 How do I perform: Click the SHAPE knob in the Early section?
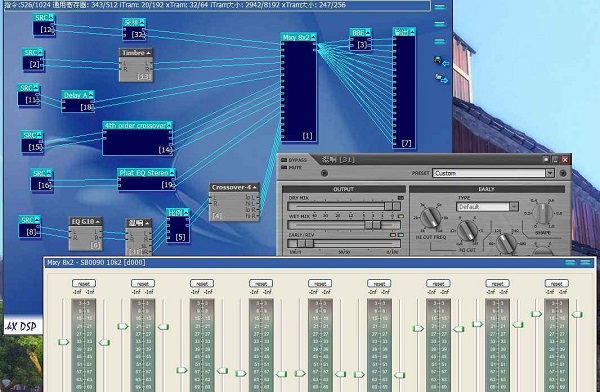tap(543, 214)
